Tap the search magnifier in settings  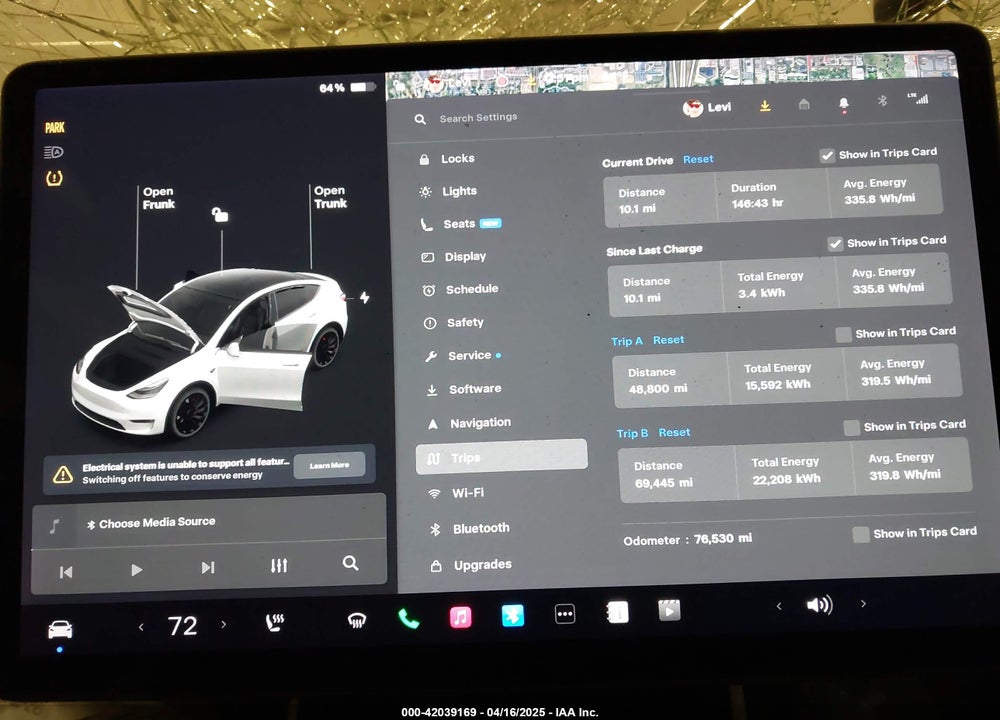tap(420, 119)
